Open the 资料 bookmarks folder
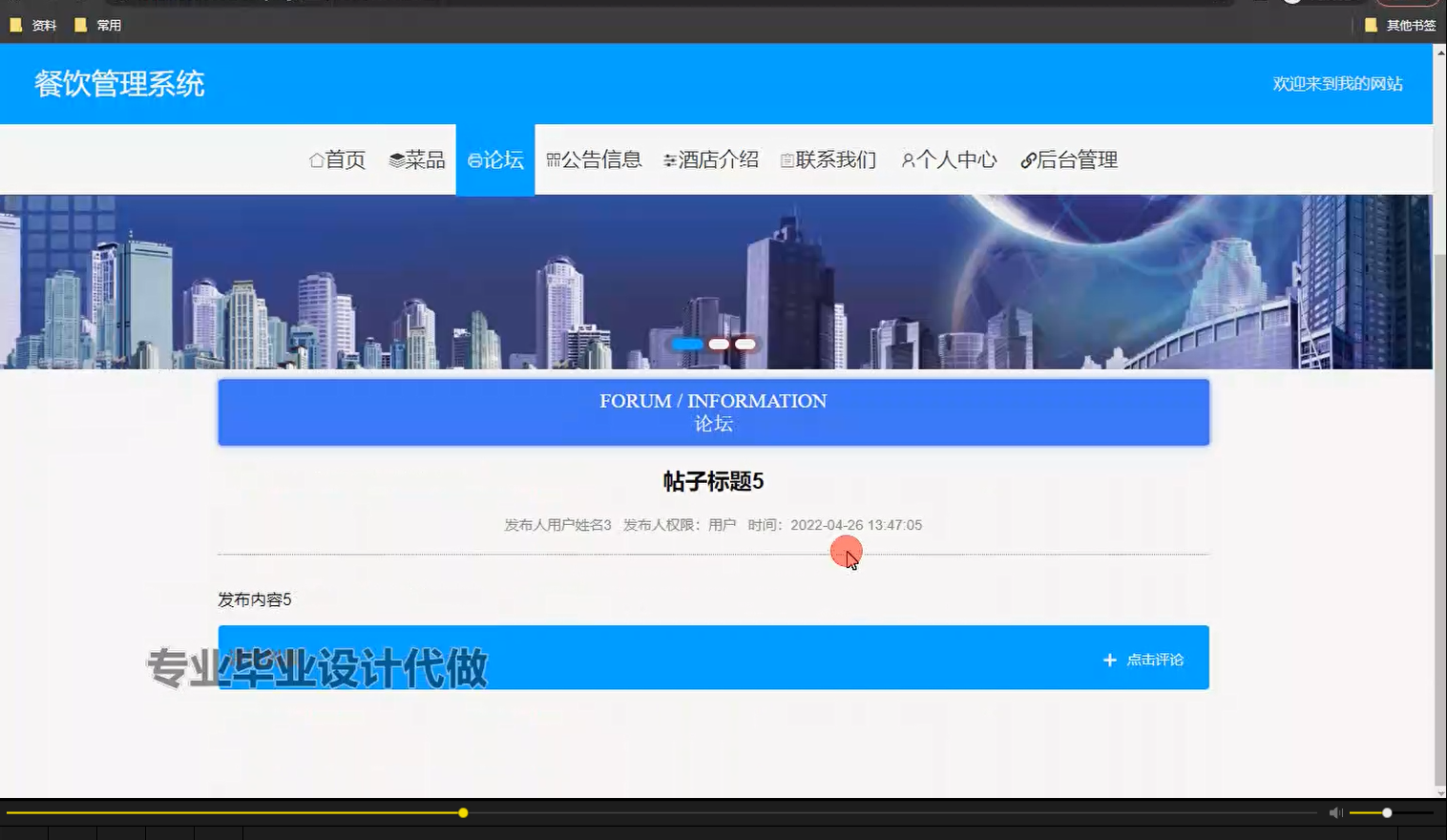 [x=34, y=25]
